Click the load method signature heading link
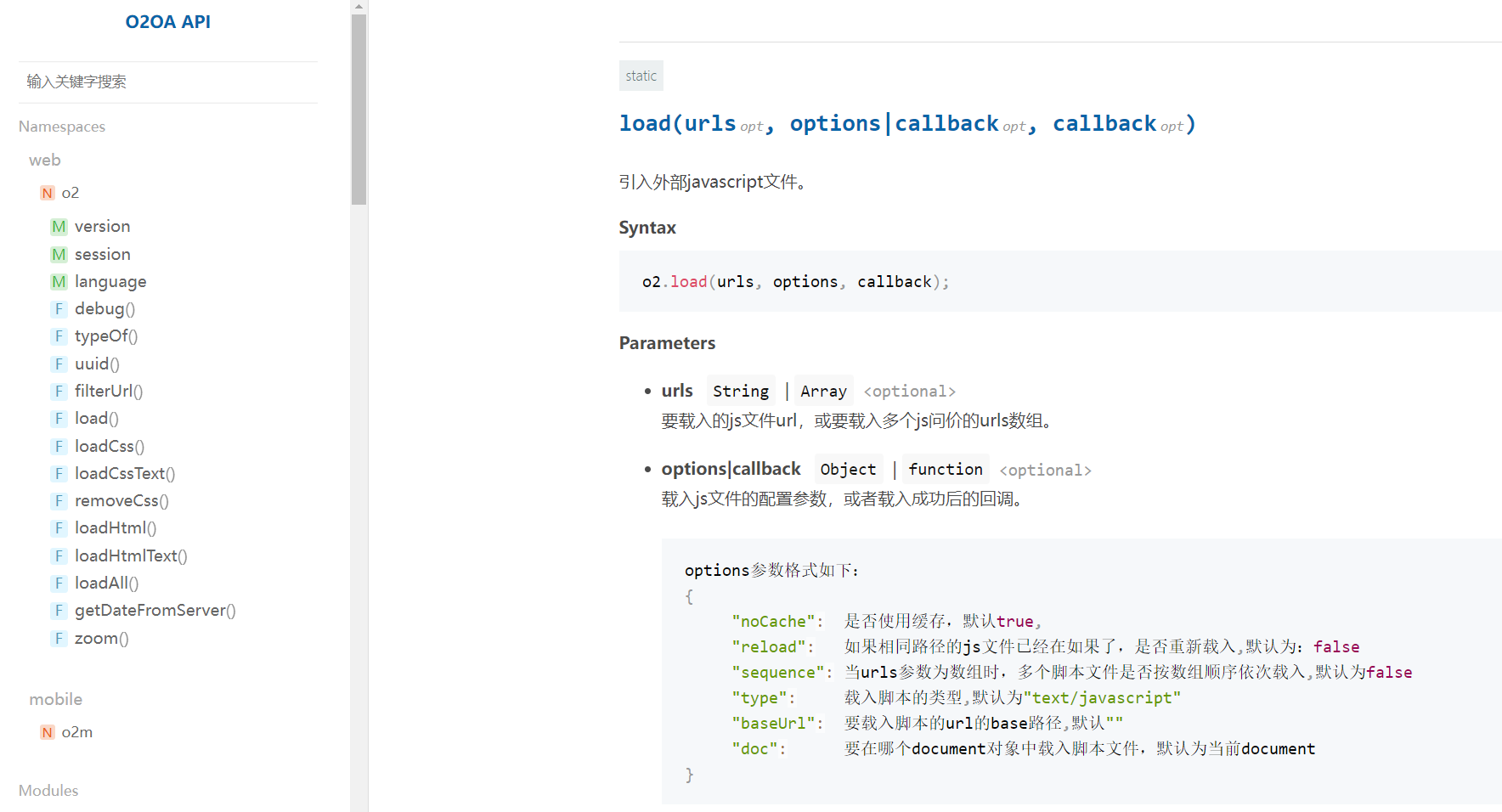 pos(906,124)
